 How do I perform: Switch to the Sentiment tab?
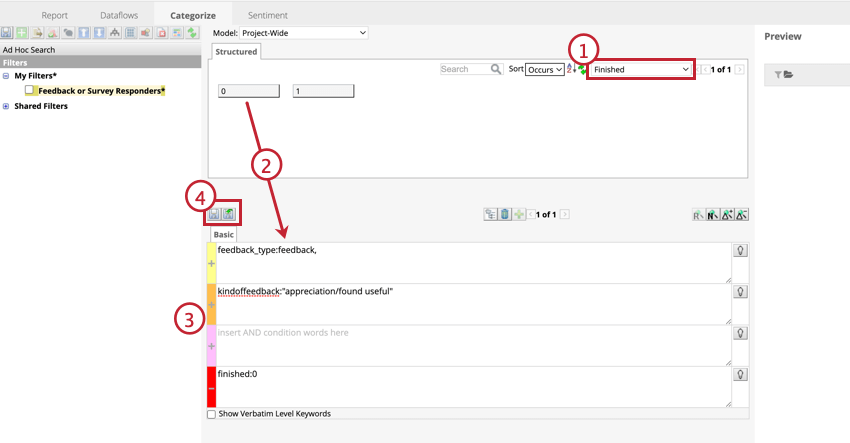(x=268, y=15)
